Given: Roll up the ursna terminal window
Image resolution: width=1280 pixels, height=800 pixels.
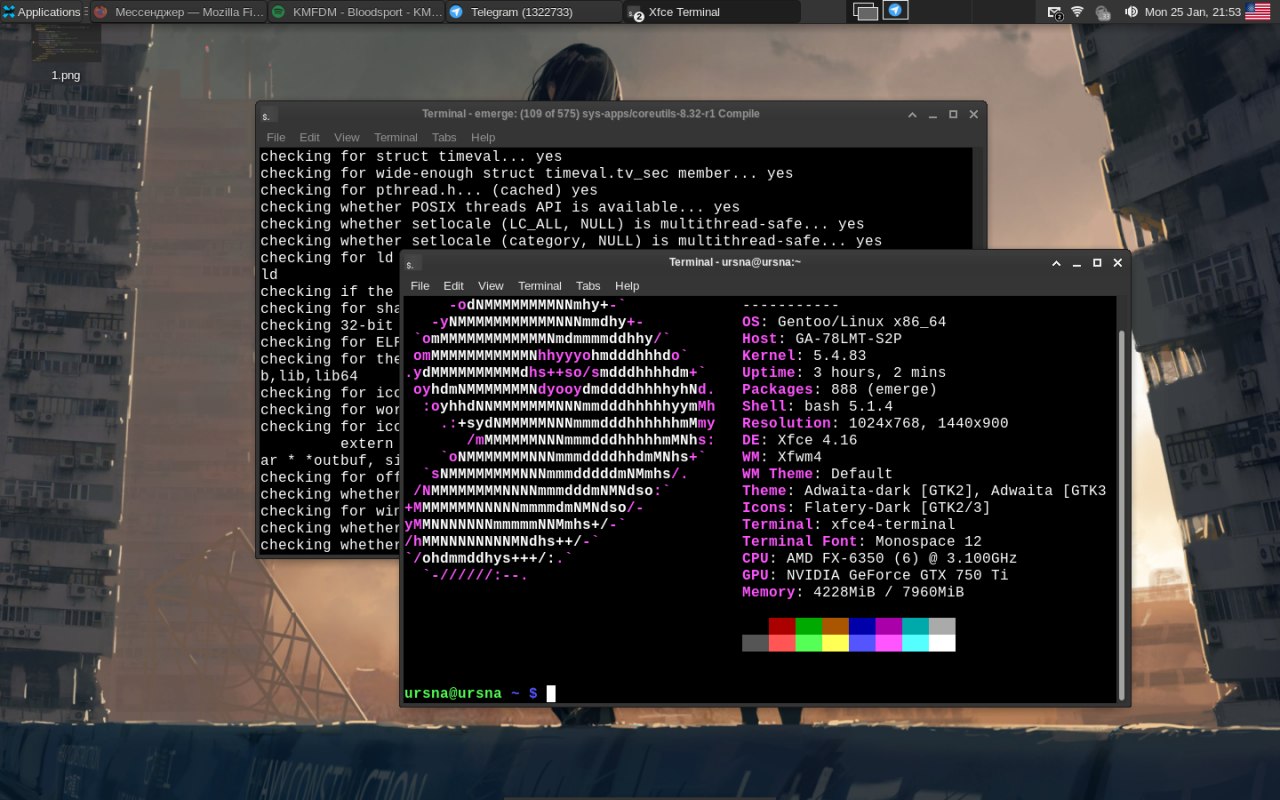Looking at the screenshot, I should [1056, 262].
